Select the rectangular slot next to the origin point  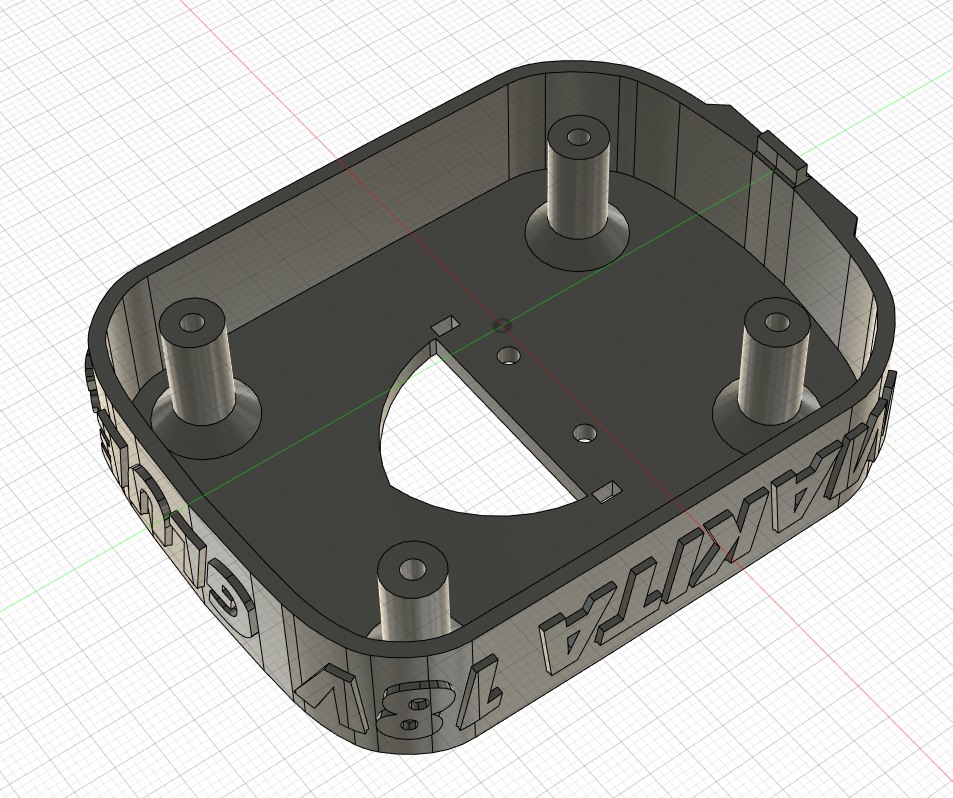pos(446,325)
